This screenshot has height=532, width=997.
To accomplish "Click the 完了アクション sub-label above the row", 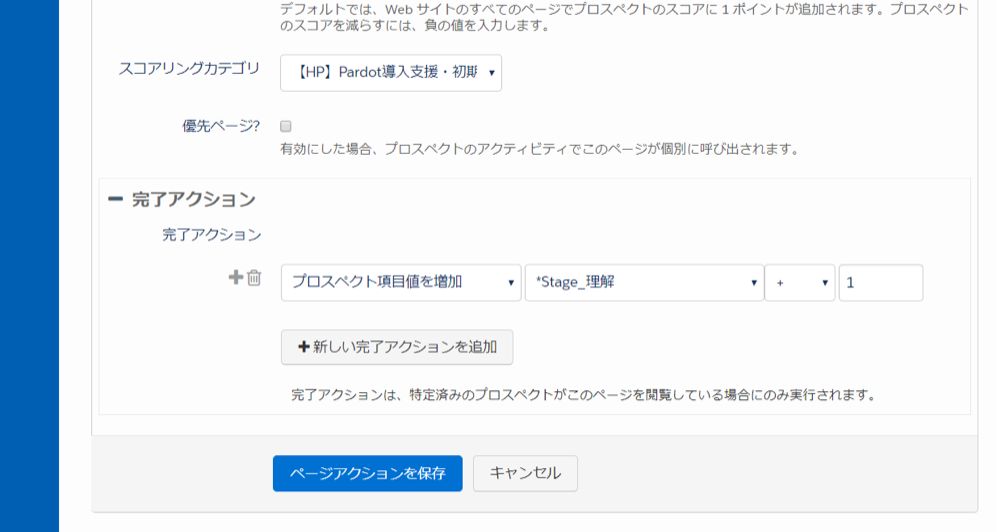I will tap(212, 235).
